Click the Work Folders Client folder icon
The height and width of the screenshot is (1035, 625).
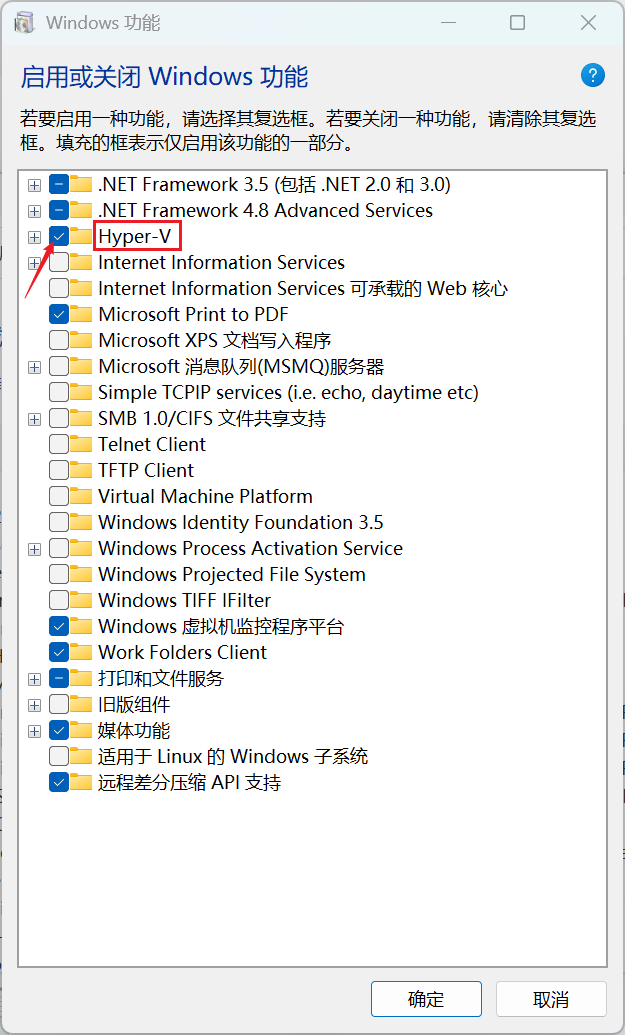click(81, 652)
